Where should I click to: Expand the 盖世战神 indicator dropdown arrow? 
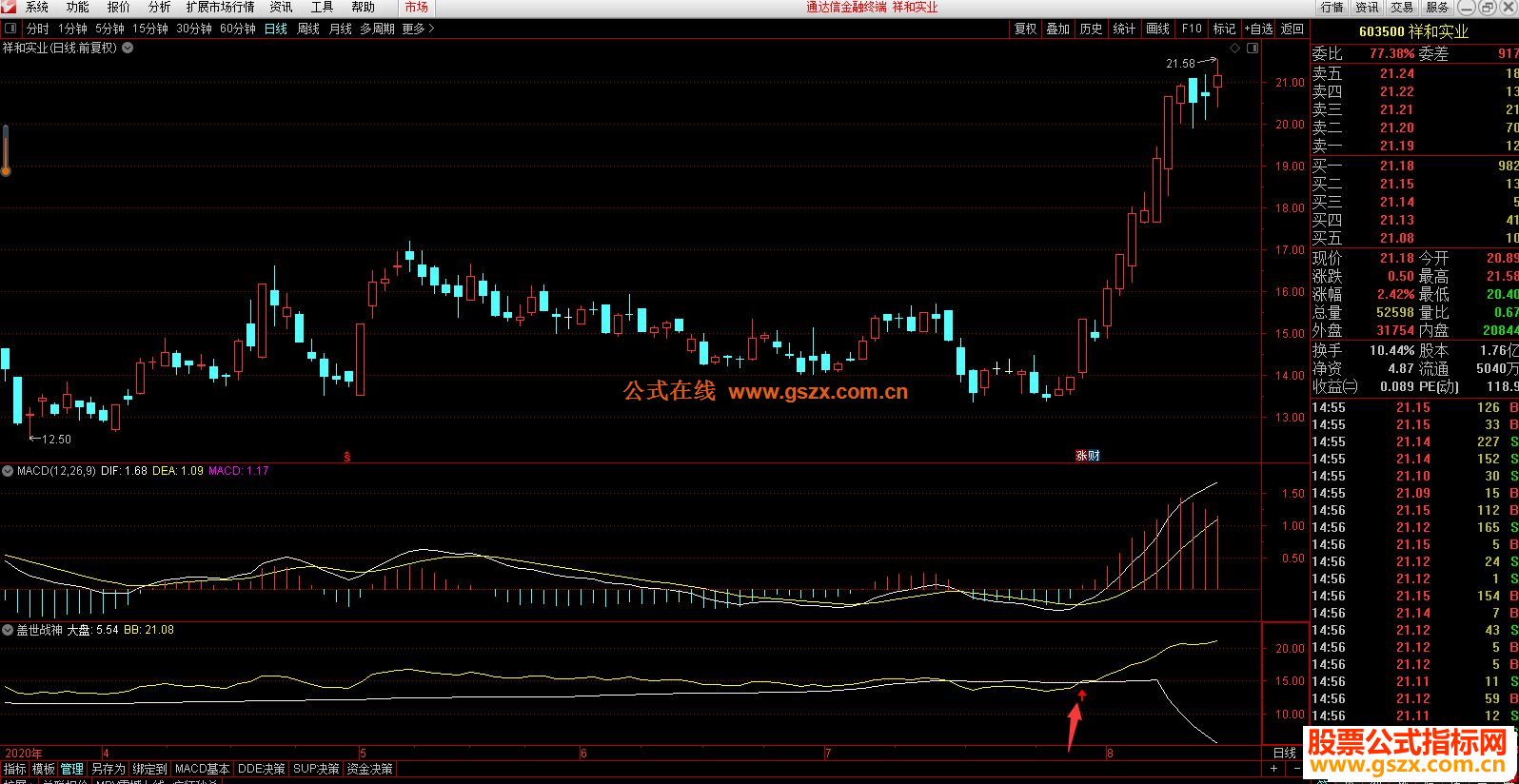coord(8,630)
